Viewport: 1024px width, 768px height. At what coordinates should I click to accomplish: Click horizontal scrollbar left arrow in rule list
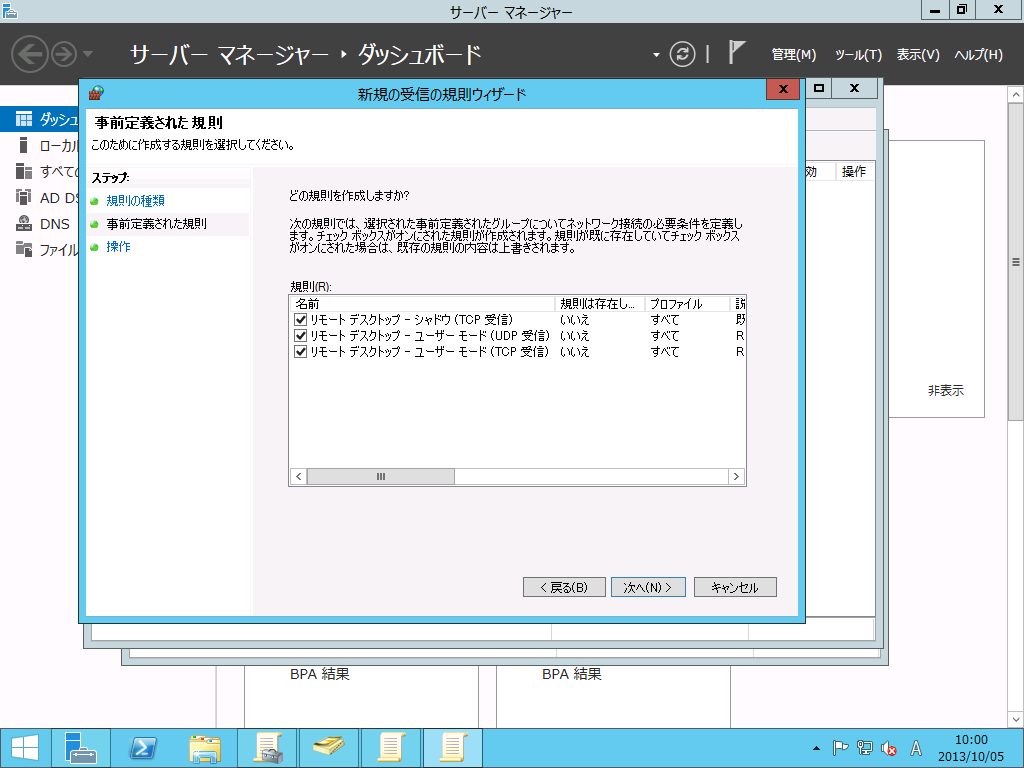coord(298,477)
